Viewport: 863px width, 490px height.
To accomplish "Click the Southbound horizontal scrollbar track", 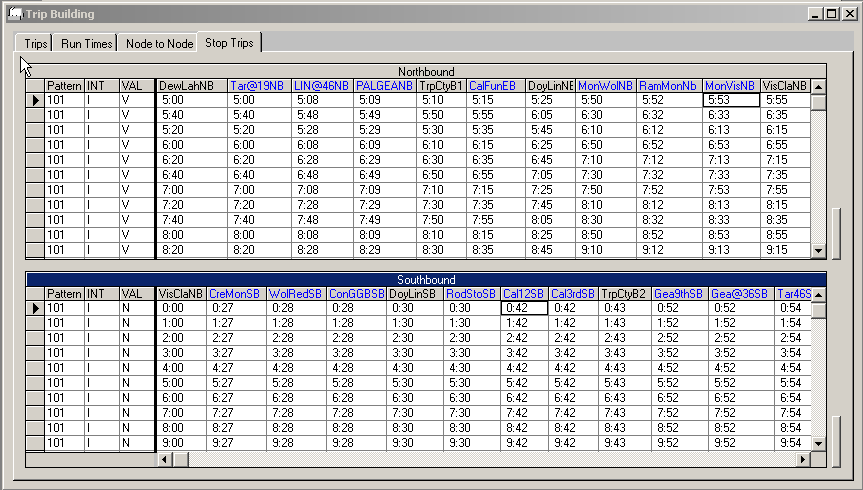I will click(x=500, y=459).
